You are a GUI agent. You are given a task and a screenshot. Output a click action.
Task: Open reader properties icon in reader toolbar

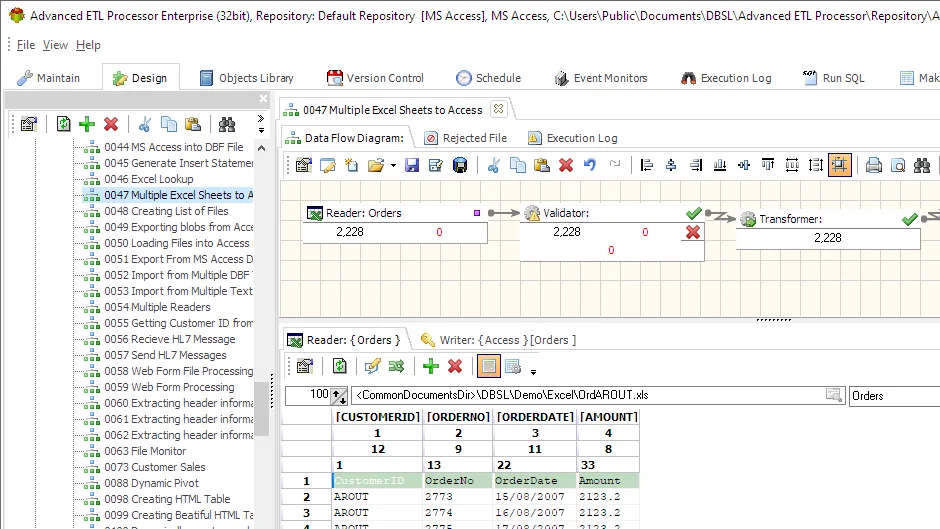pos(305,366)
